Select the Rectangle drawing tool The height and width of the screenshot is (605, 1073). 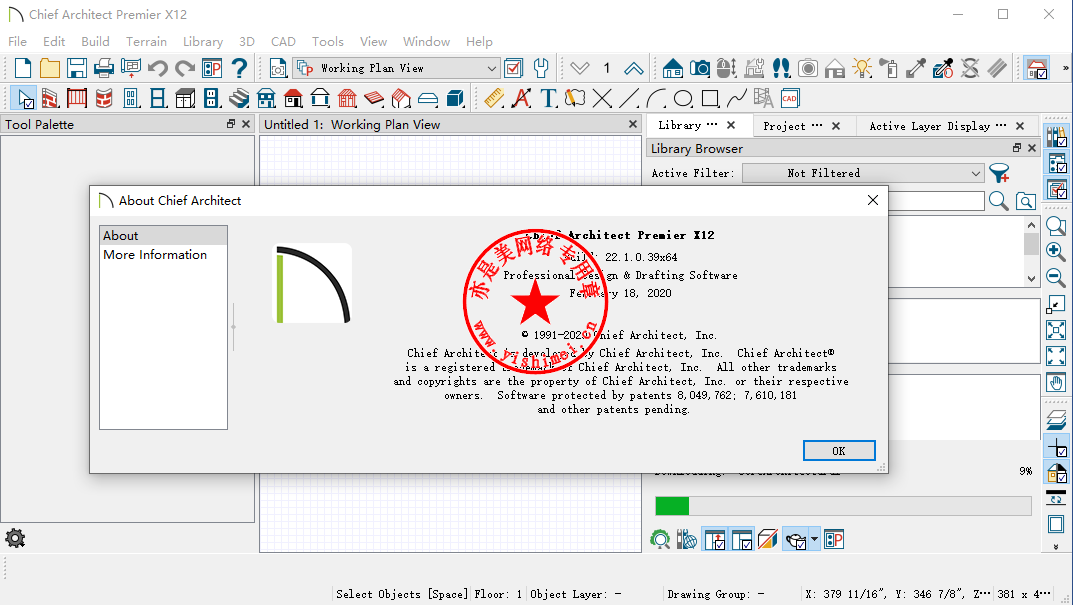(x=710, y=99)
